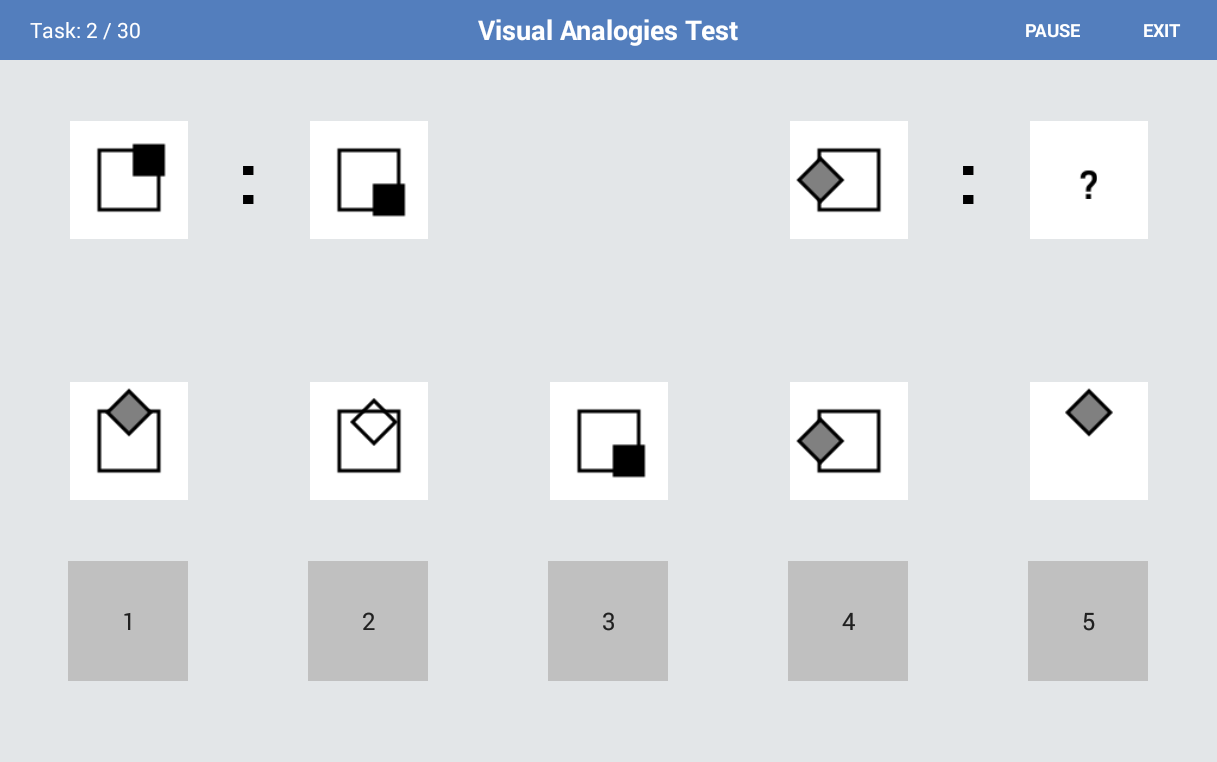1217x762 pixels.
Task: Select answer button 4
Action: tap(848, 621)
